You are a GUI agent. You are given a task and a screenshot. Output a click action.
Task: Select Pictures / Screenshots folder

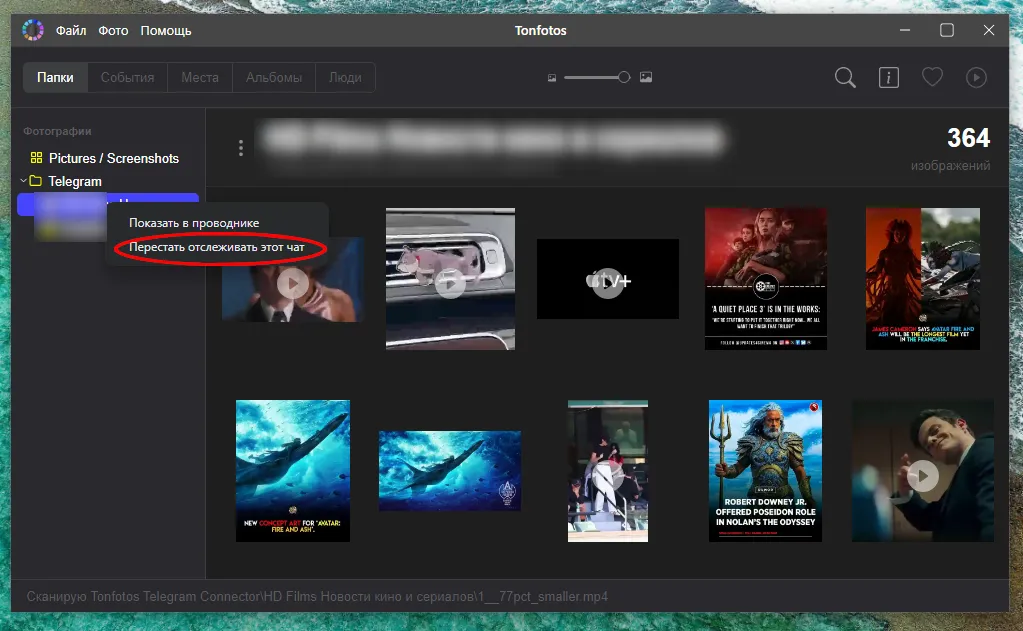(x=113, y=158)
